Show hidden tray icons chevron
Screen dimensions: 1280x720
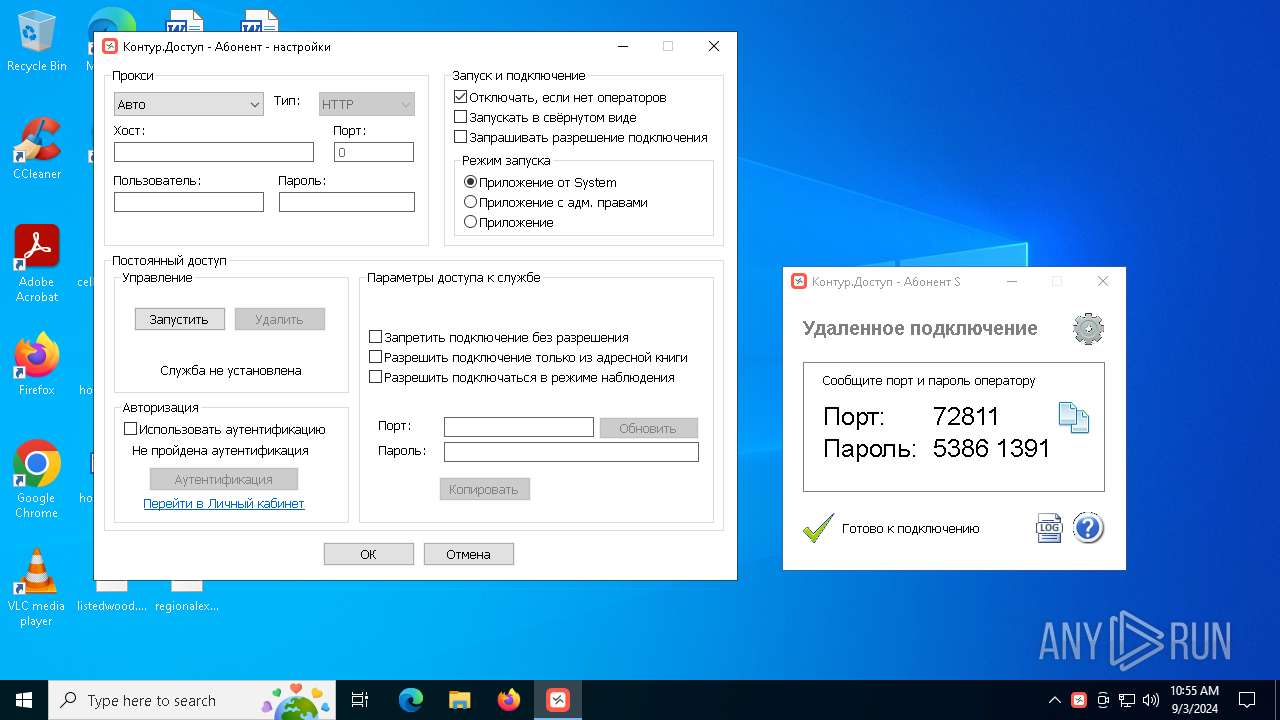pos(1054,700)
